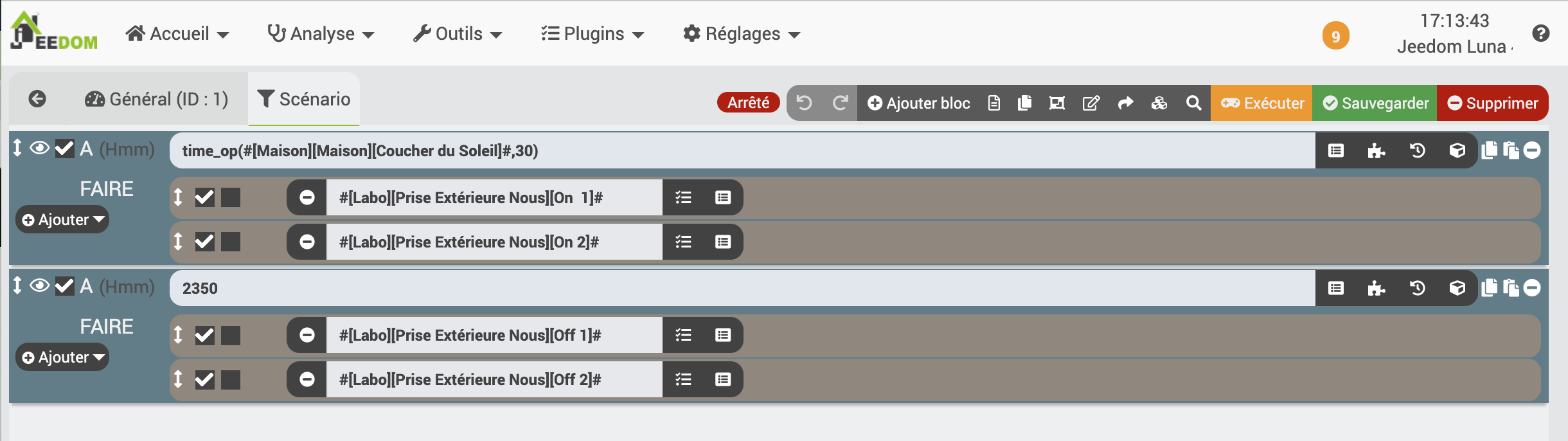Open the help question mark icon
1568x441 pixels.
[1541, 33]
